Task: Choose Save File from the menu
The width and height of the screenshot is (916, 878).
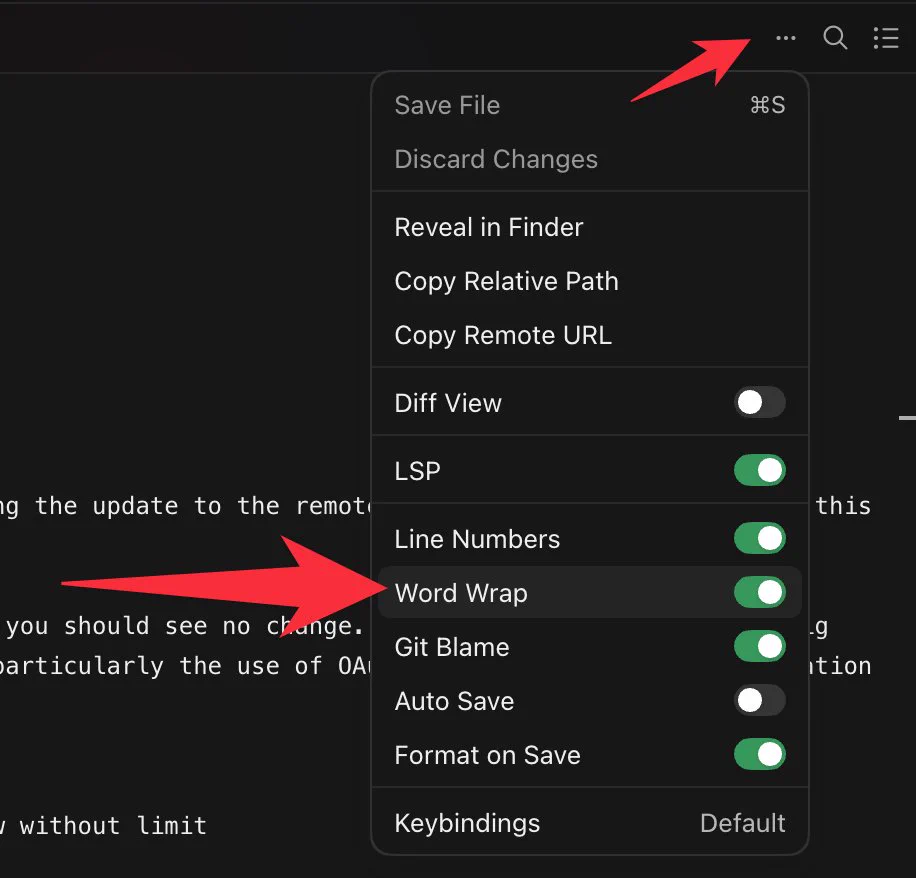Action: (x=589, y=105)
